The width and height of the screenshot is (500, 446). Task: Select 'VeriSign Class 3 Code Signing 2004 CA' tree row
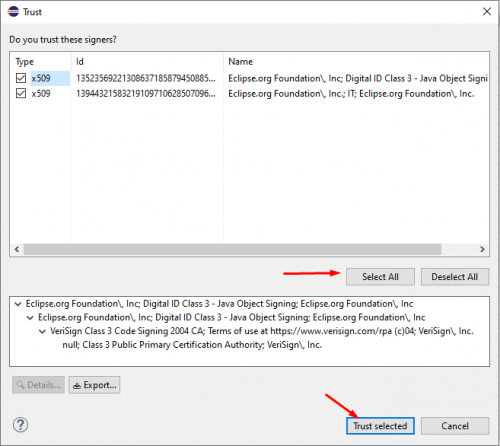tap(262, 331)
